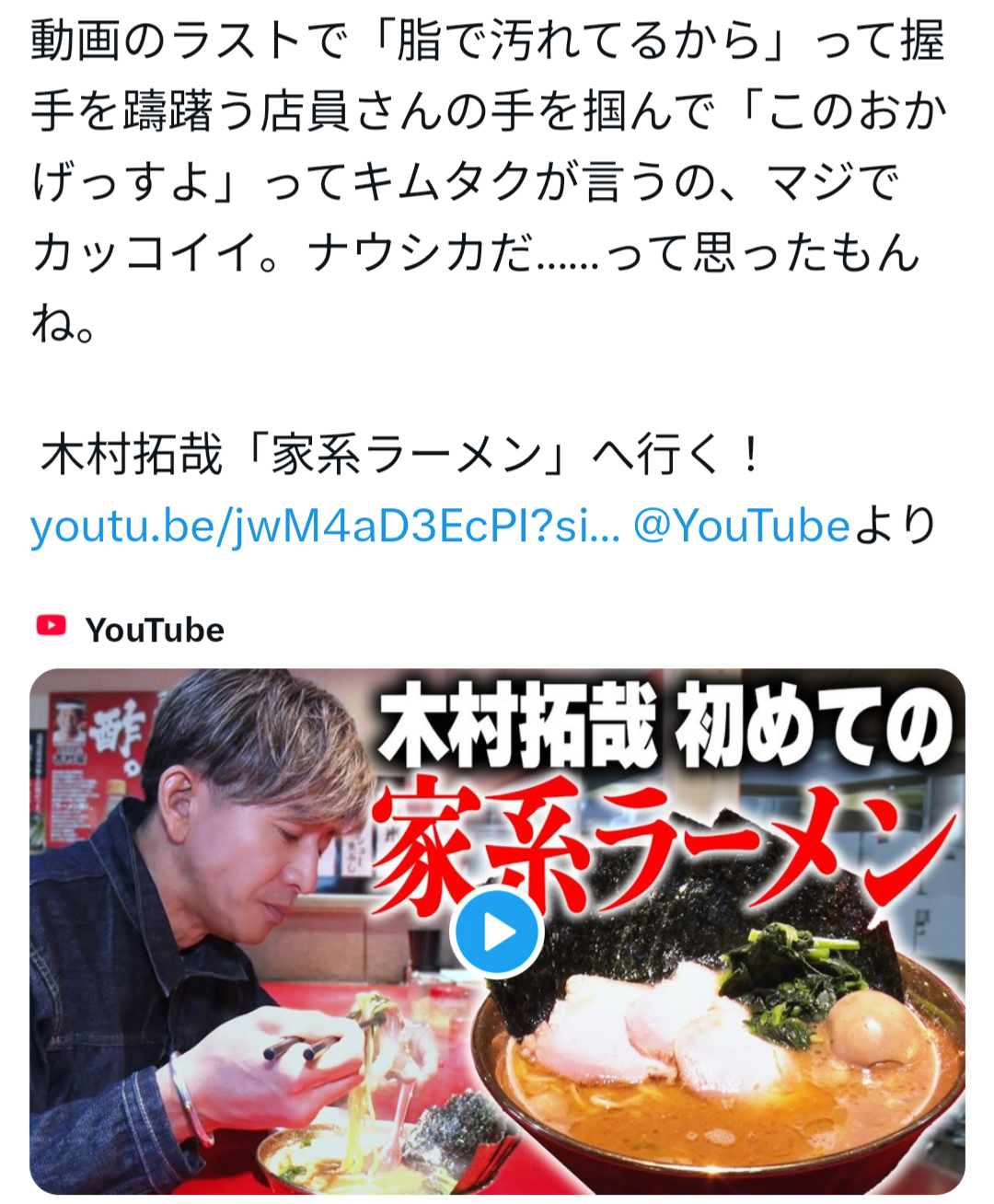Open the youtu.be/jwM4aD3EcPI video link
Viewport: 994px width, 1204px height.
click(325, 527)
